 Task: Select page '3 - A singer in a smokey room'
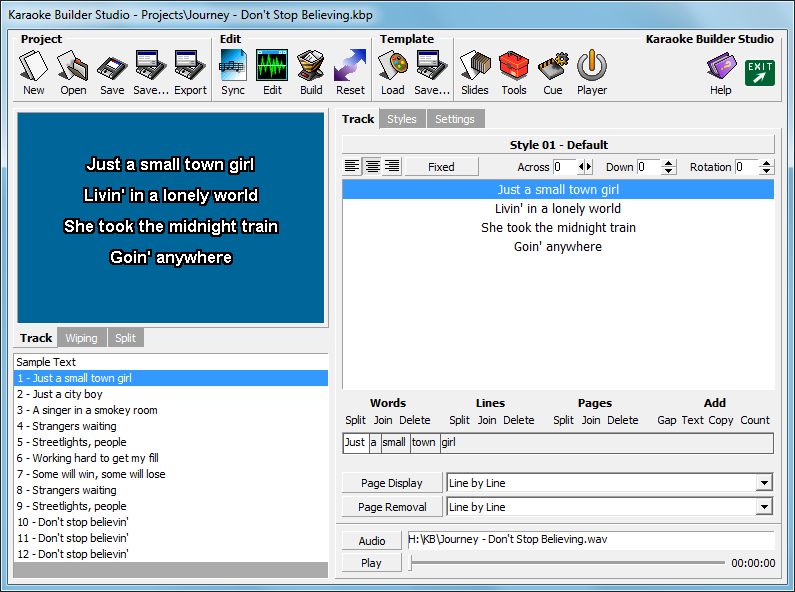(171, 410)
